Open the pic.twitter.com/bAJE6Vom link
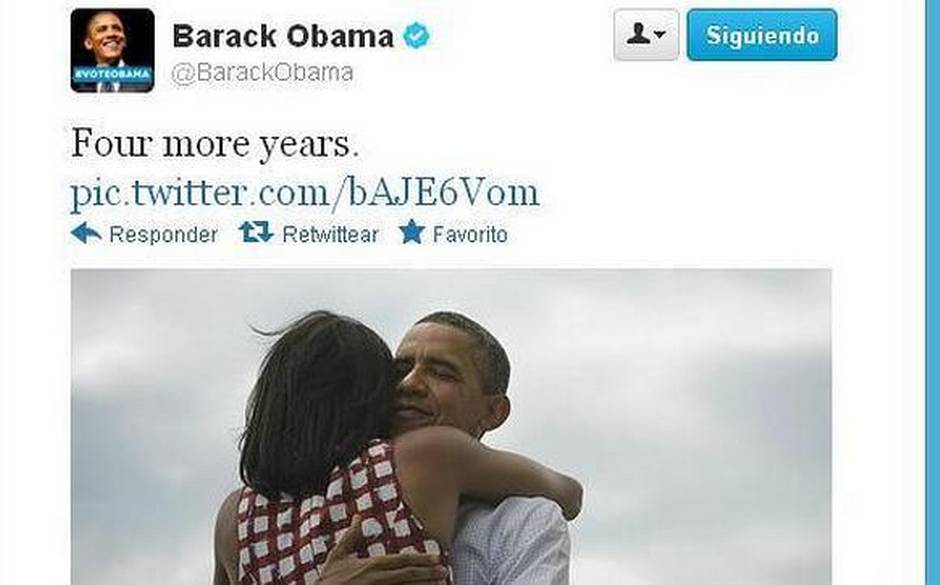The height and width of the screenshot is (585, 940). pyautogui.click(x=305, y=193)
